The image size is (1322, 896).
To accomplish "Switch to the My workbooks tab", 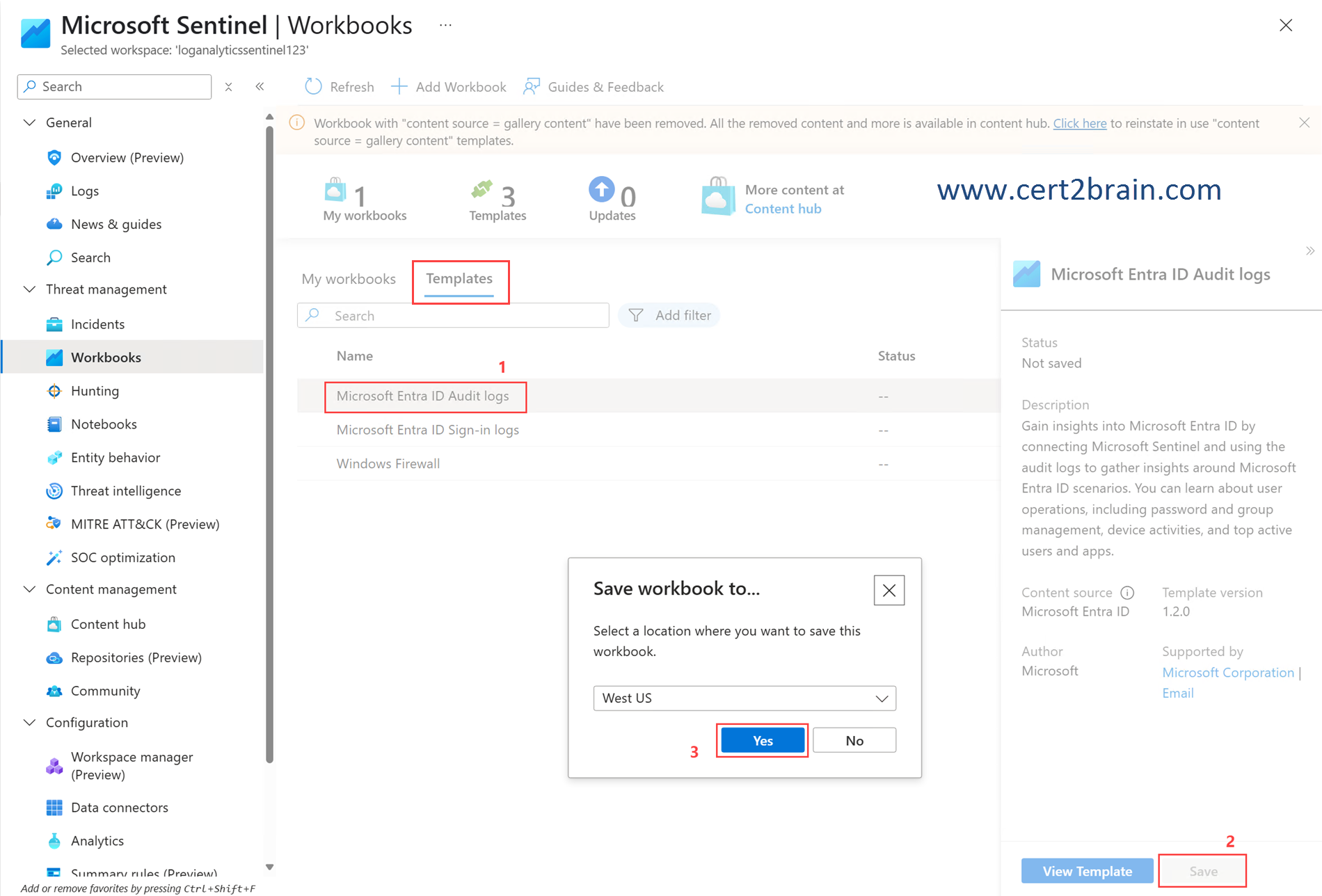I will (x=349, y=279).
